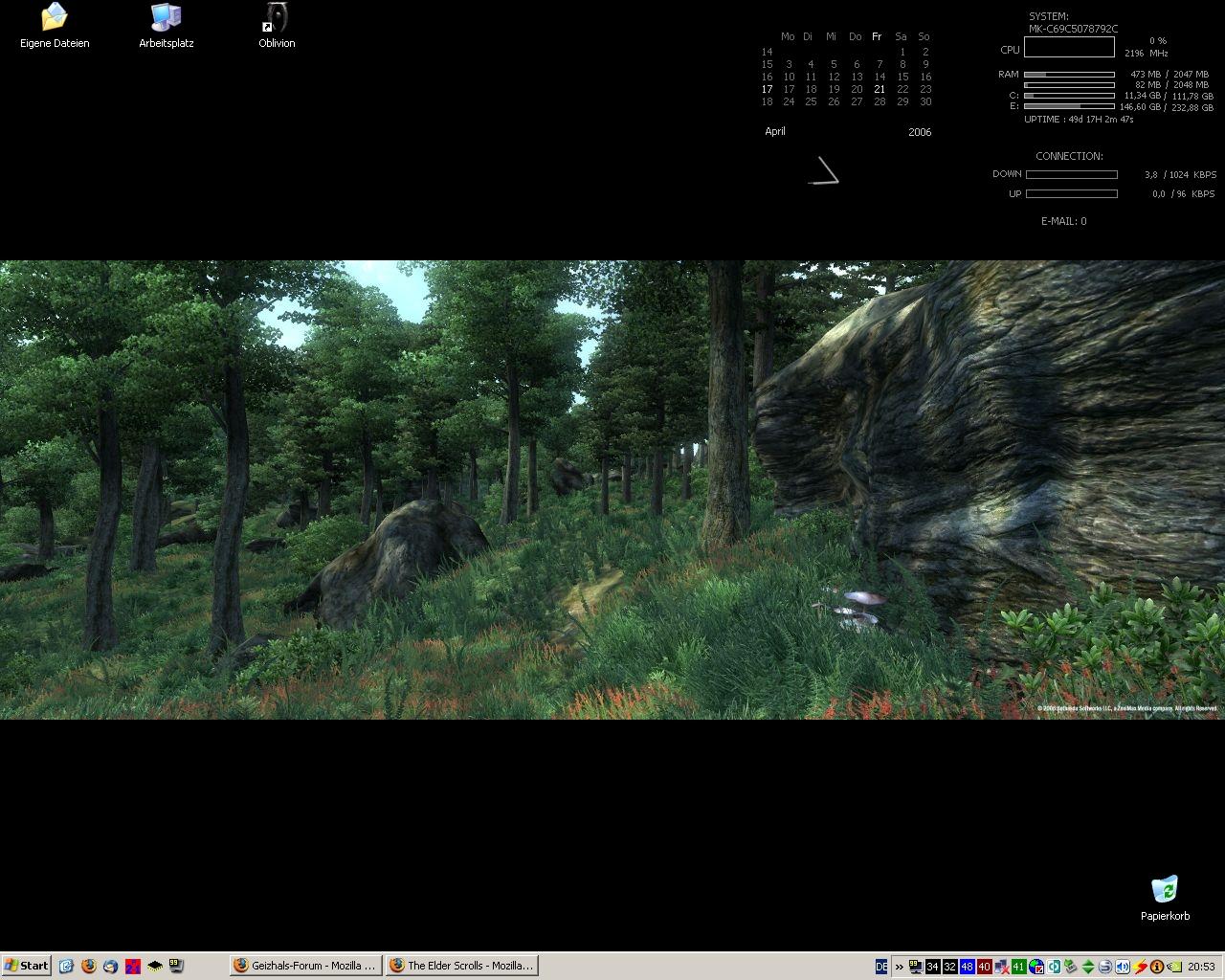1225x980 pixels.
Task: Click the black chip Quick Launch icon
Action: tap(155, 967)
